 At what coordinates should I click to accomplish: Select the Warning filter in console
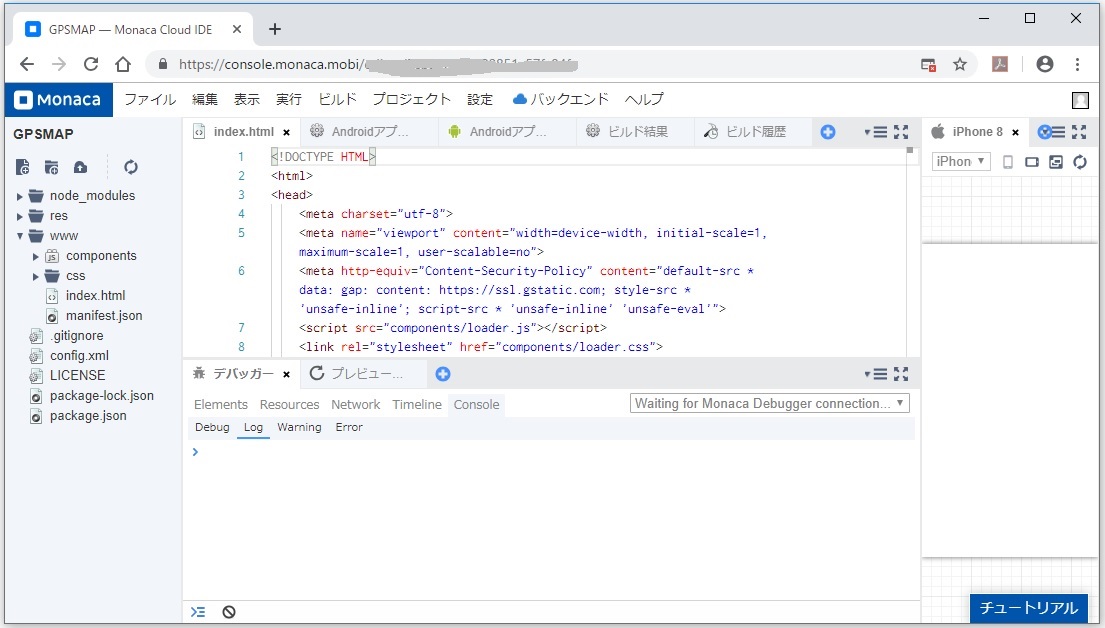click(299, 427)
